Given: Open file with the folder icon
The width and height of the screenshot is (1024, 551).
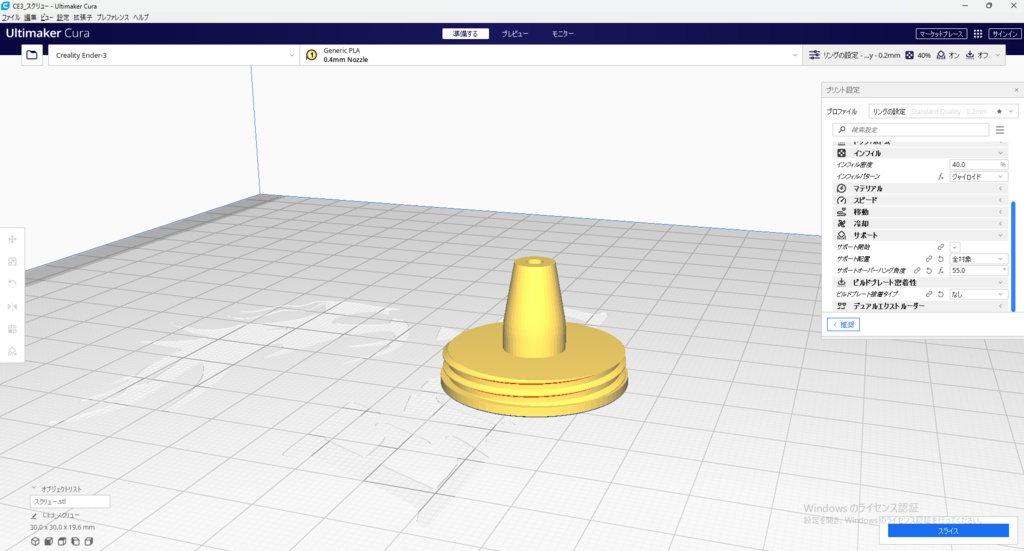Looking at the screenshot, I should [31, 55].
